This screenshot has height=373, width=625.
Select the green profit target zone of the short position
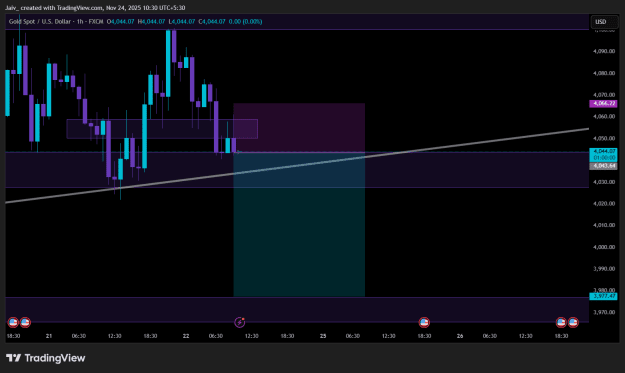tap(299, 224)
